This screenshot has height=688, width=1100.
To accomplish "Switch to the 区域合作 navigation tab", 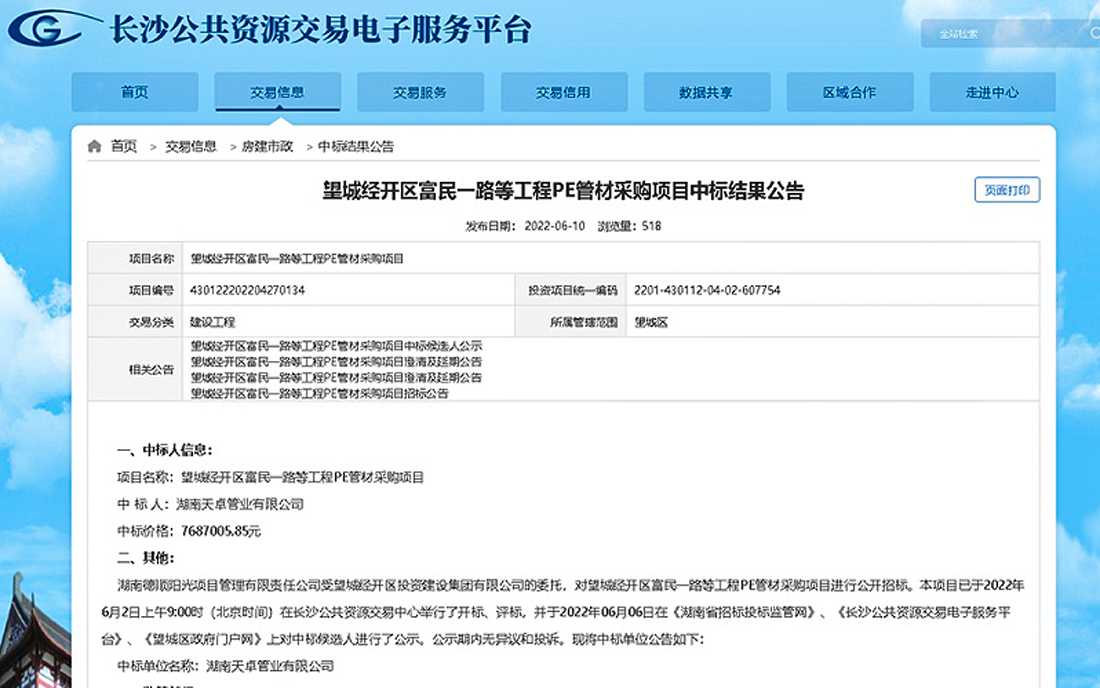I will (x=849, y=92).
